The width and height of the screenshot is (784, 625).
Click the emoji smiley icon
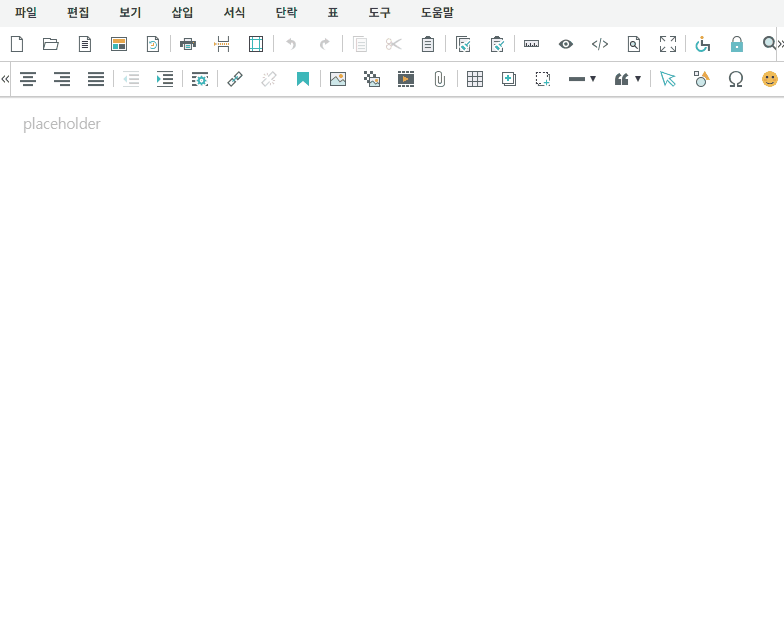769,79
